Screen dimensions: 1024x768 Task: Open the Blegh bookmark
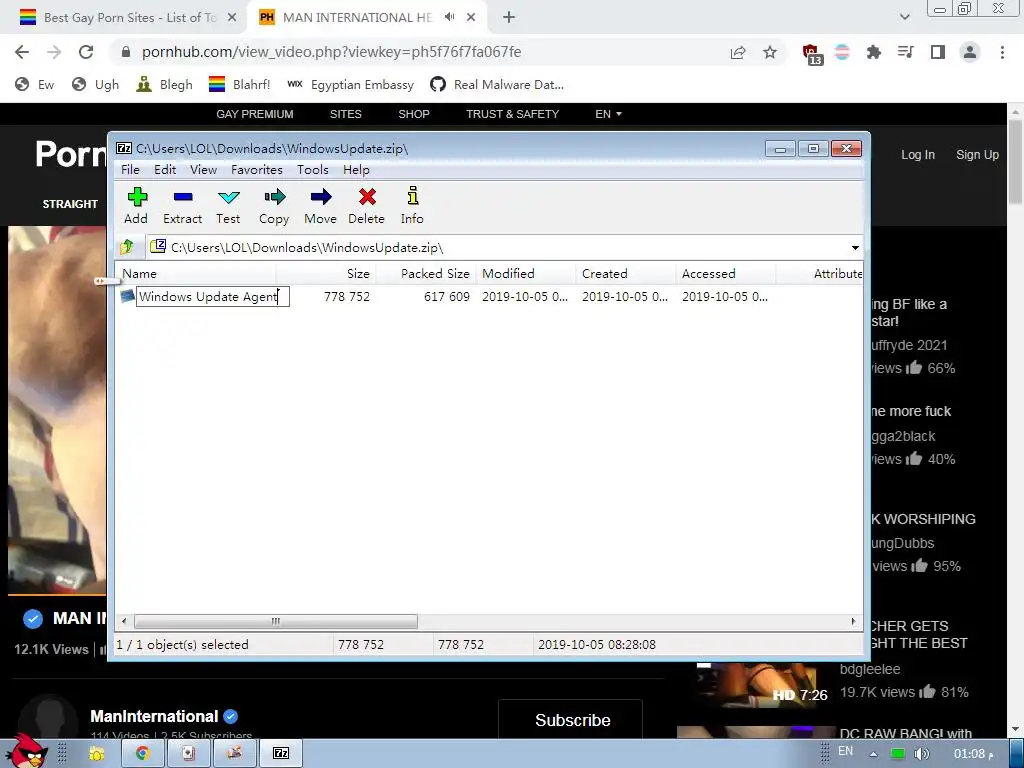pyautogui.click(x=165, y=84)
